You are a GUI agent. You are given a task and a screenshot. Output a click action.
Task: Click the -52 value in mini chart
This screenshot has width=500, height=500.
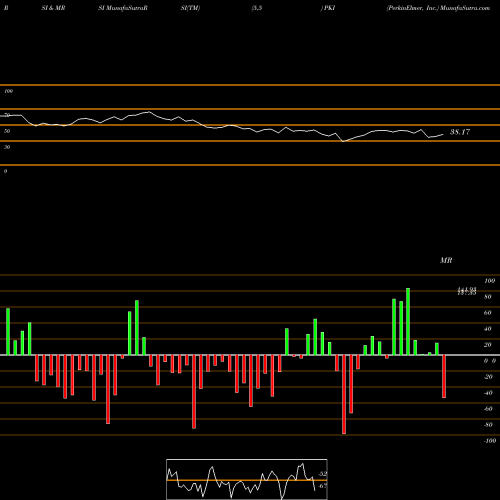pos(322,474)
